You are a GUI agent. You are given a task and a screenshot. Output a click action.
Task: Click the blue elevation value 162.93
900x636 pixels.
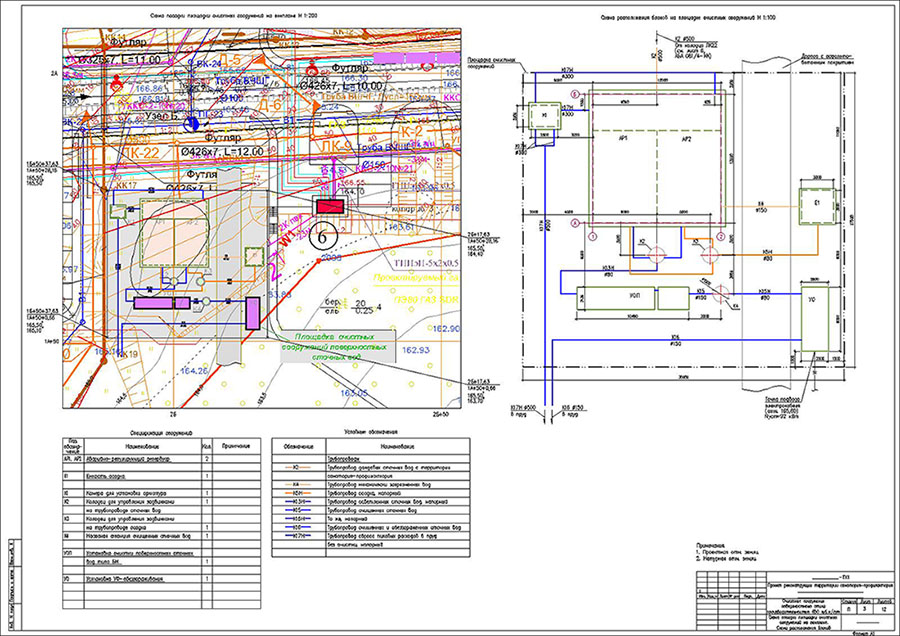(415, 350)
